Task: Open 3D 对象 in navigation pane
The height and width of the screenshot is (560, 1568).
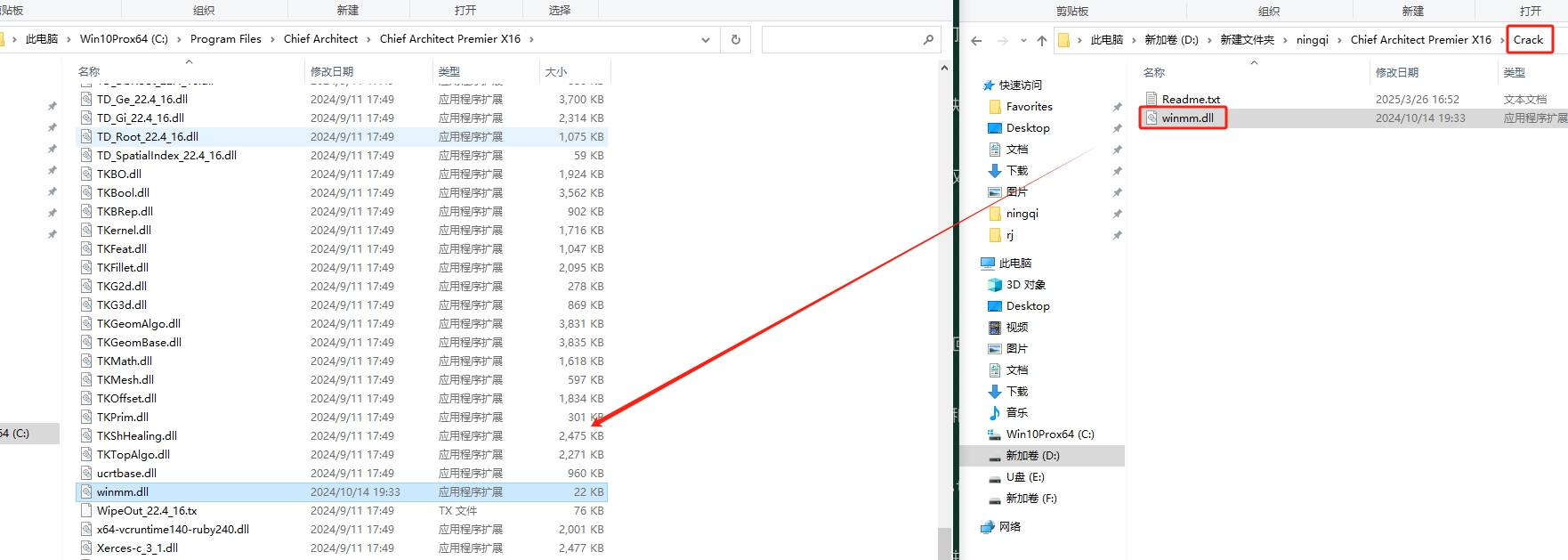Action: 1017,285
